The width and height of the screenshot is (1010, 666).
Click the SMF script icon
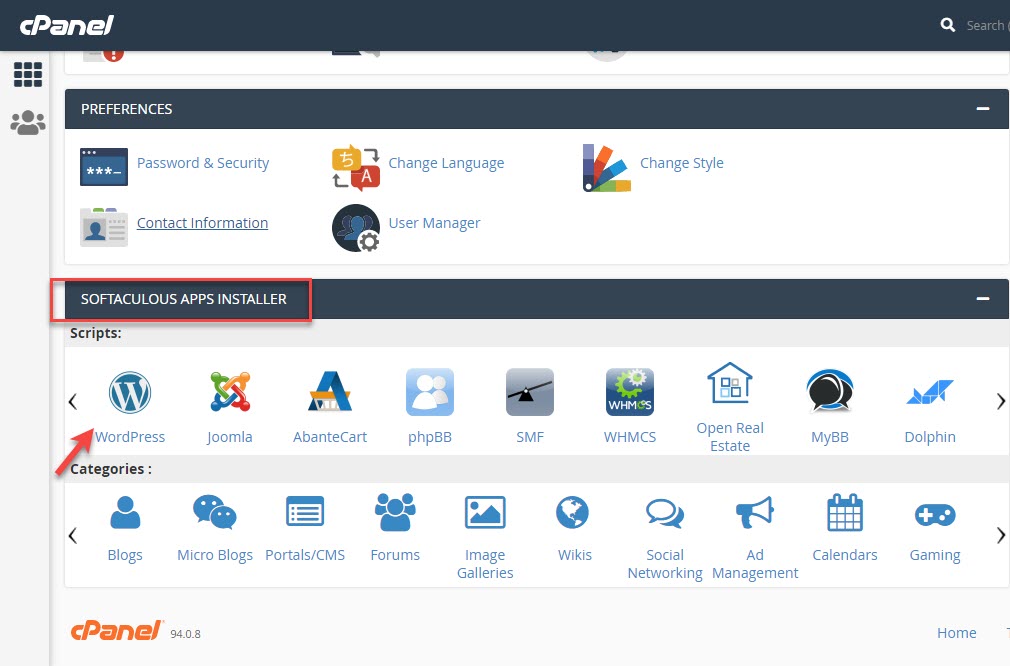click(529, 392)
